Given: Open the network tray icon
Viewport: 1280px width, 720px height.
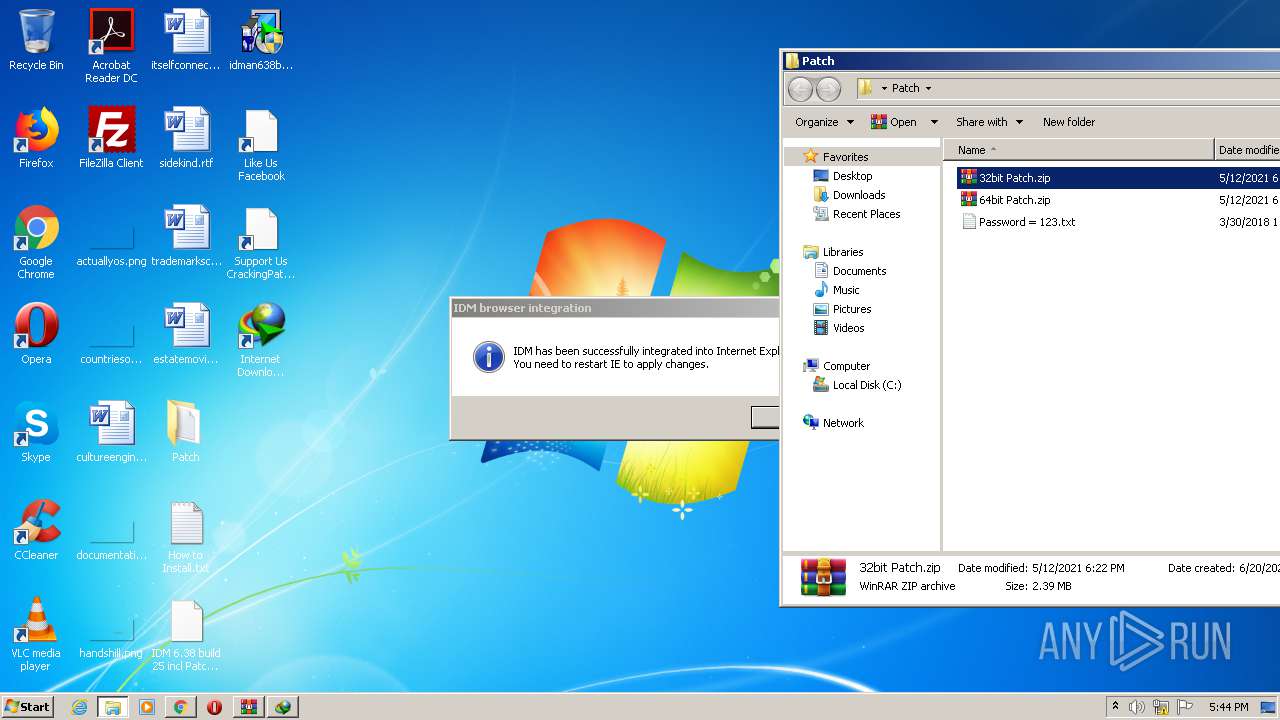Looking at the screenshot, I should (1161, 707).
